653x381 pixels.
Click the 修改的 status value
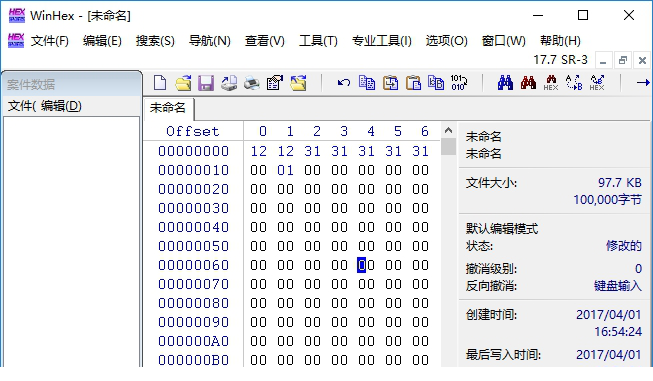[624, 246]
